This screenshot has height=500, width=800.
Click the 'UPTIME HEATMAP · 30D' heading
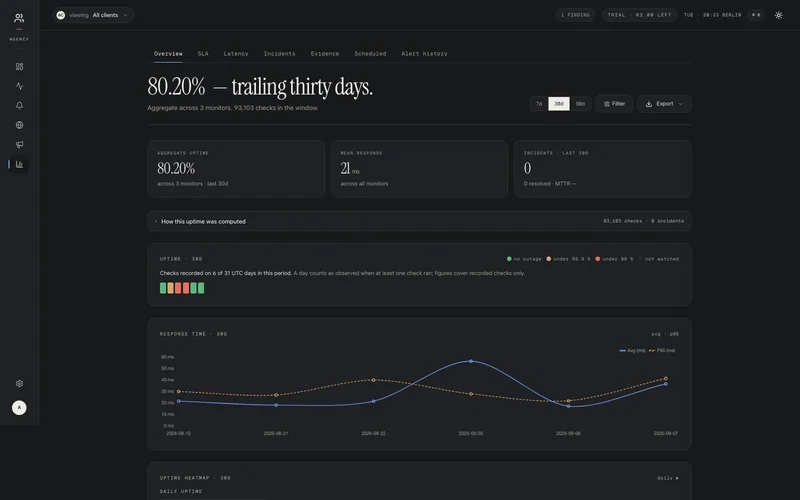pyautogui.click(x=195, y=478)
